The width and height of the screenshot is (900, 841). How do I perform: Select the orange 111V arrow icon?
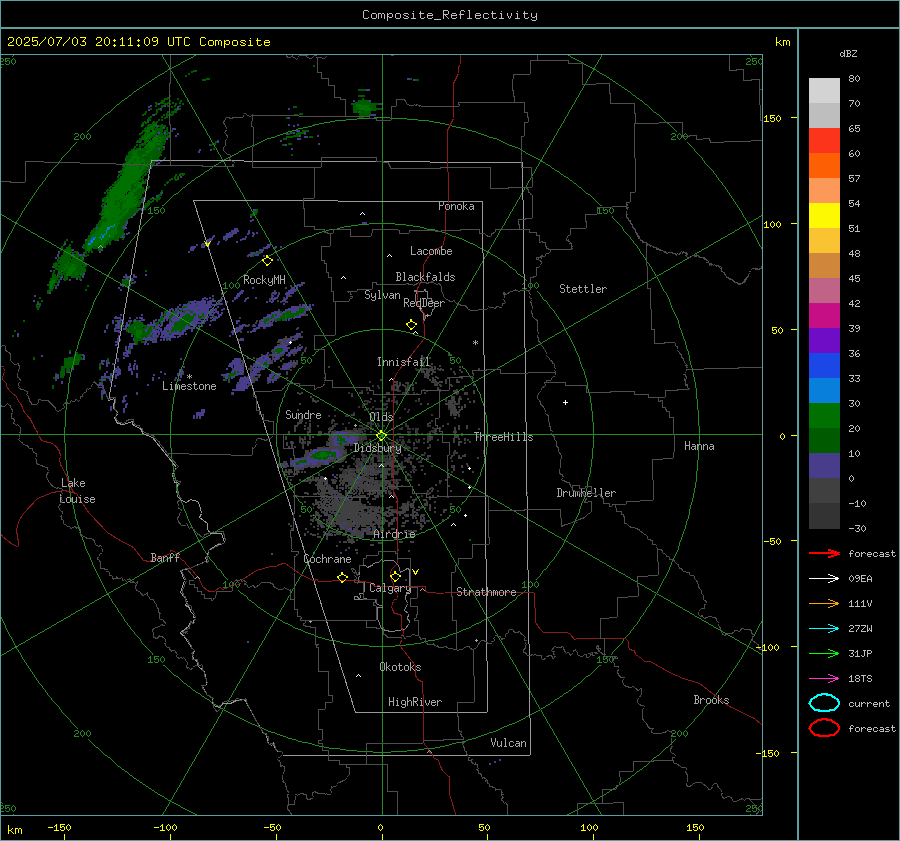(x=824, y=603)
